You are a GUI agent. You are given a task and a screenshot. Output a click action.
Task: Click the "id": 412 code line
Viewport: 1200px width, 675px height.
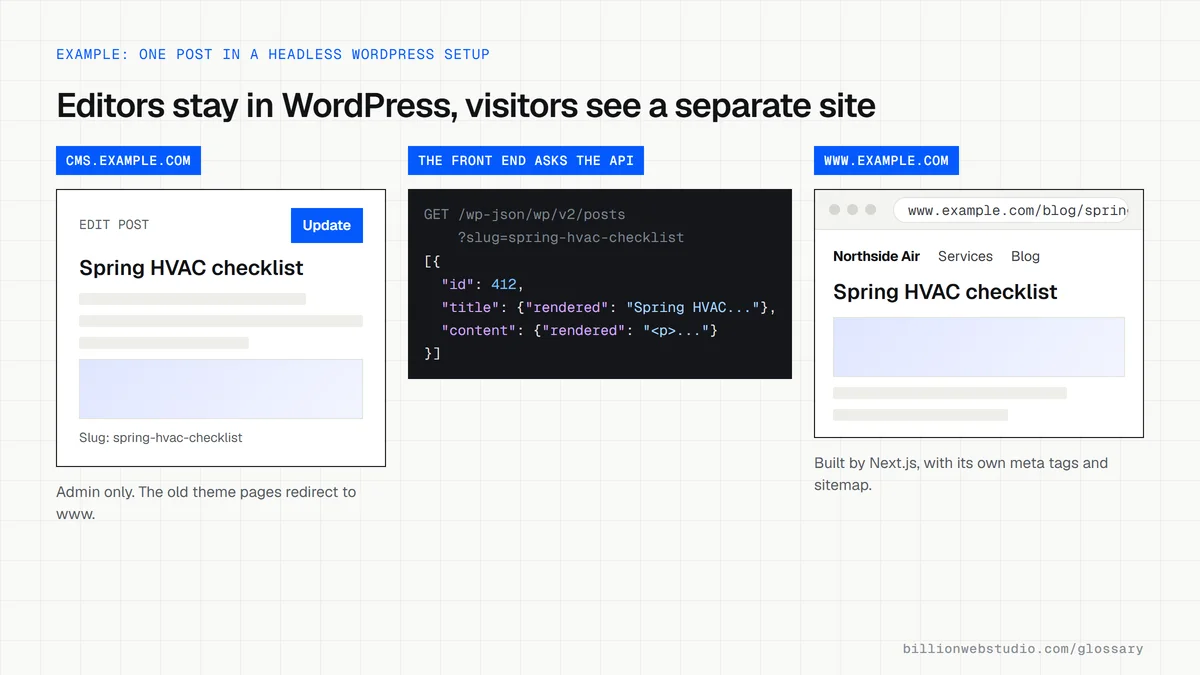coord(482,284)
